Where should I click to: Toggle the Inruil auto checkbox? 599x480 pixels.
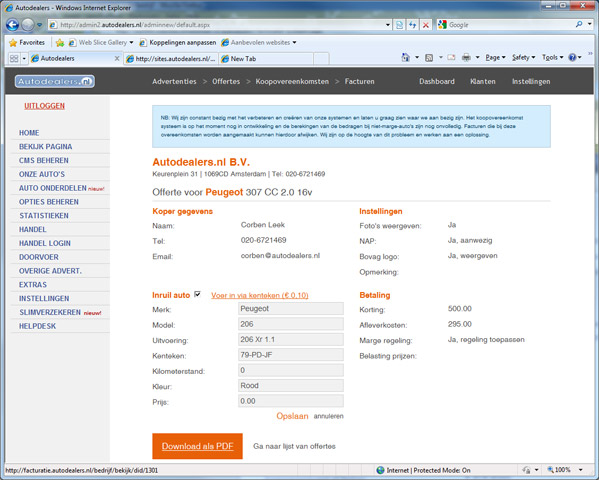coord(198,294)
